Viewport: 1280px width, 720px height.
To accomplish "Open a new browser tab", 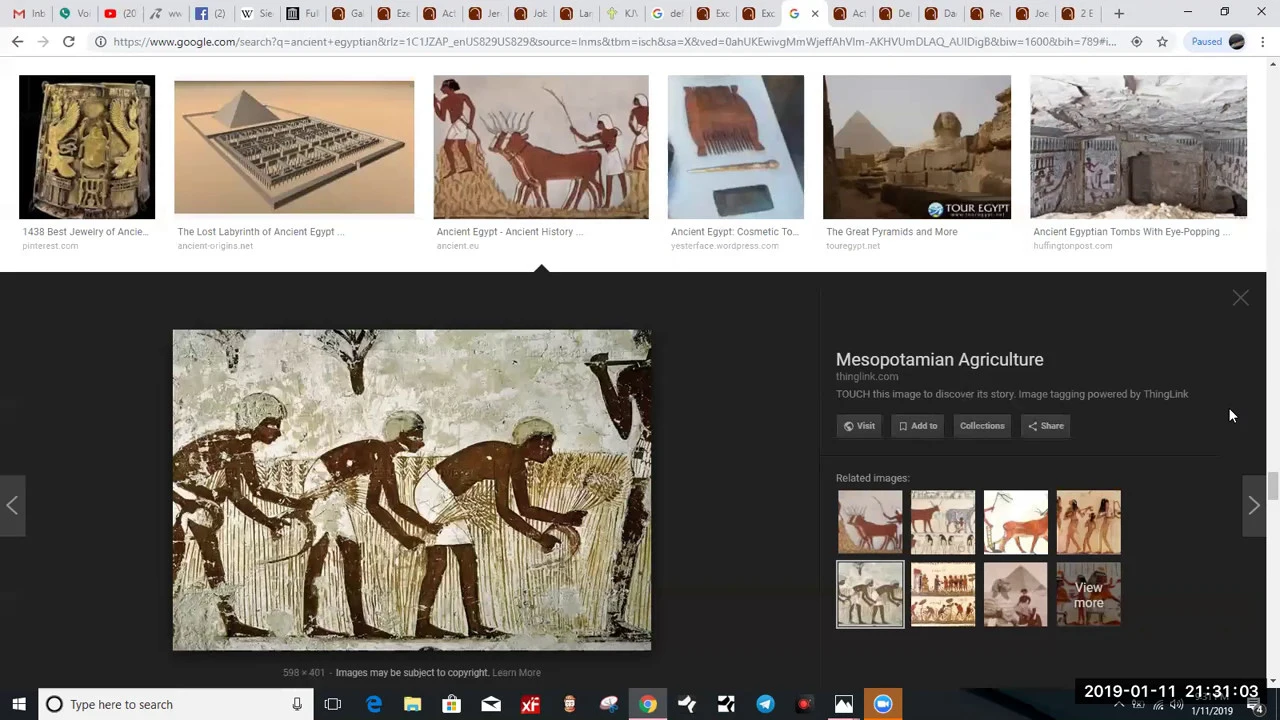I will point(1119,14).
